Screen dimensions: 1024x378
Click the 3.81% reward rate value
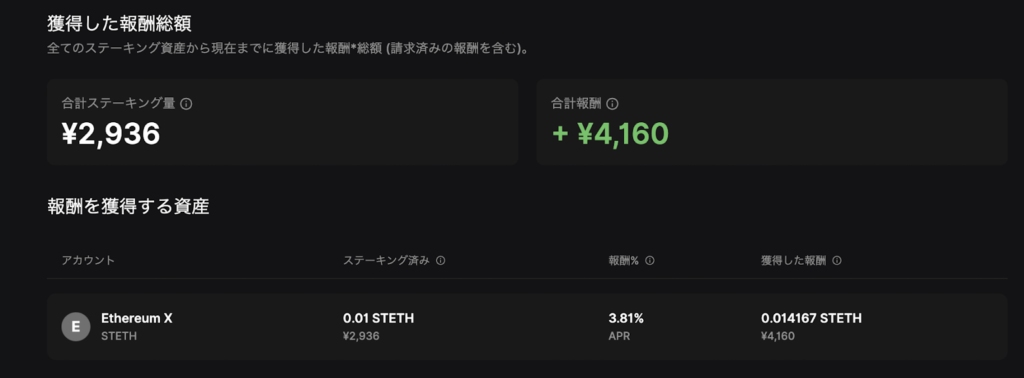(x=626, y=319)
